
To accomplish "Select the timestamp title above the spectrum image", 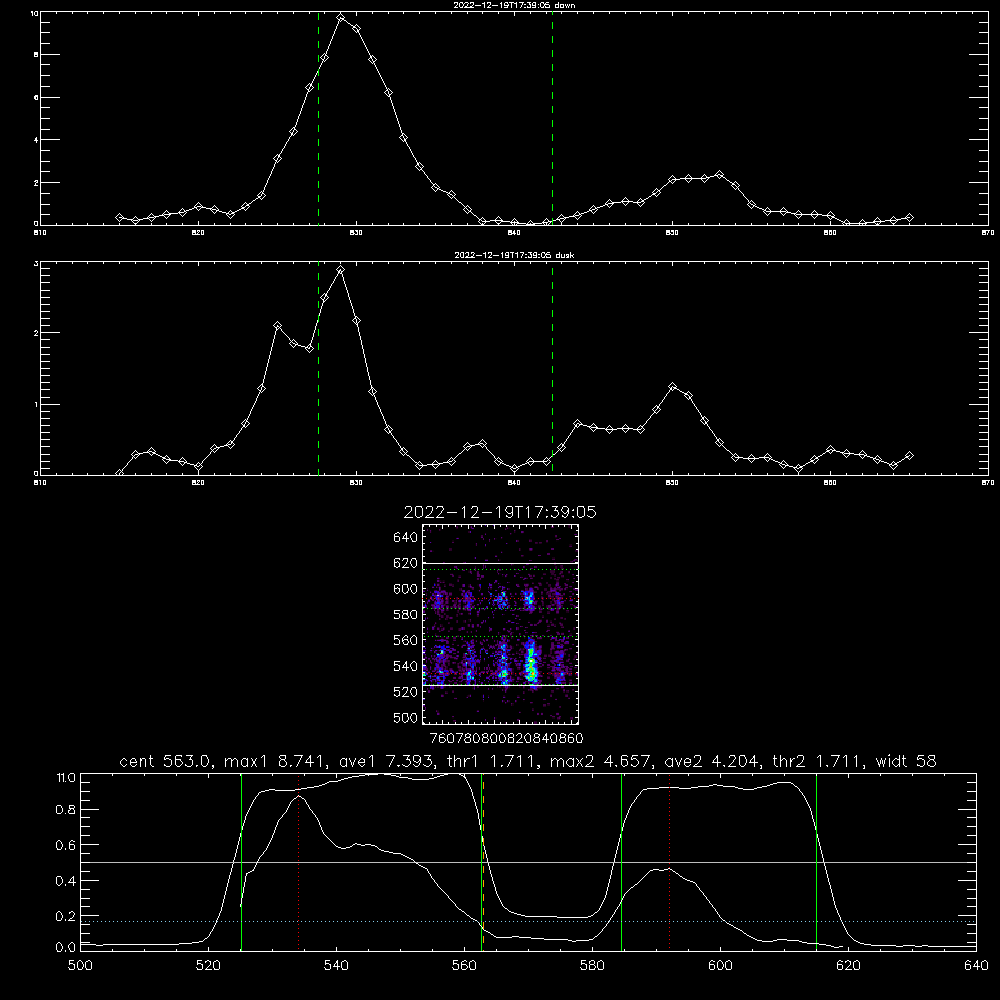I will point(500,512).
